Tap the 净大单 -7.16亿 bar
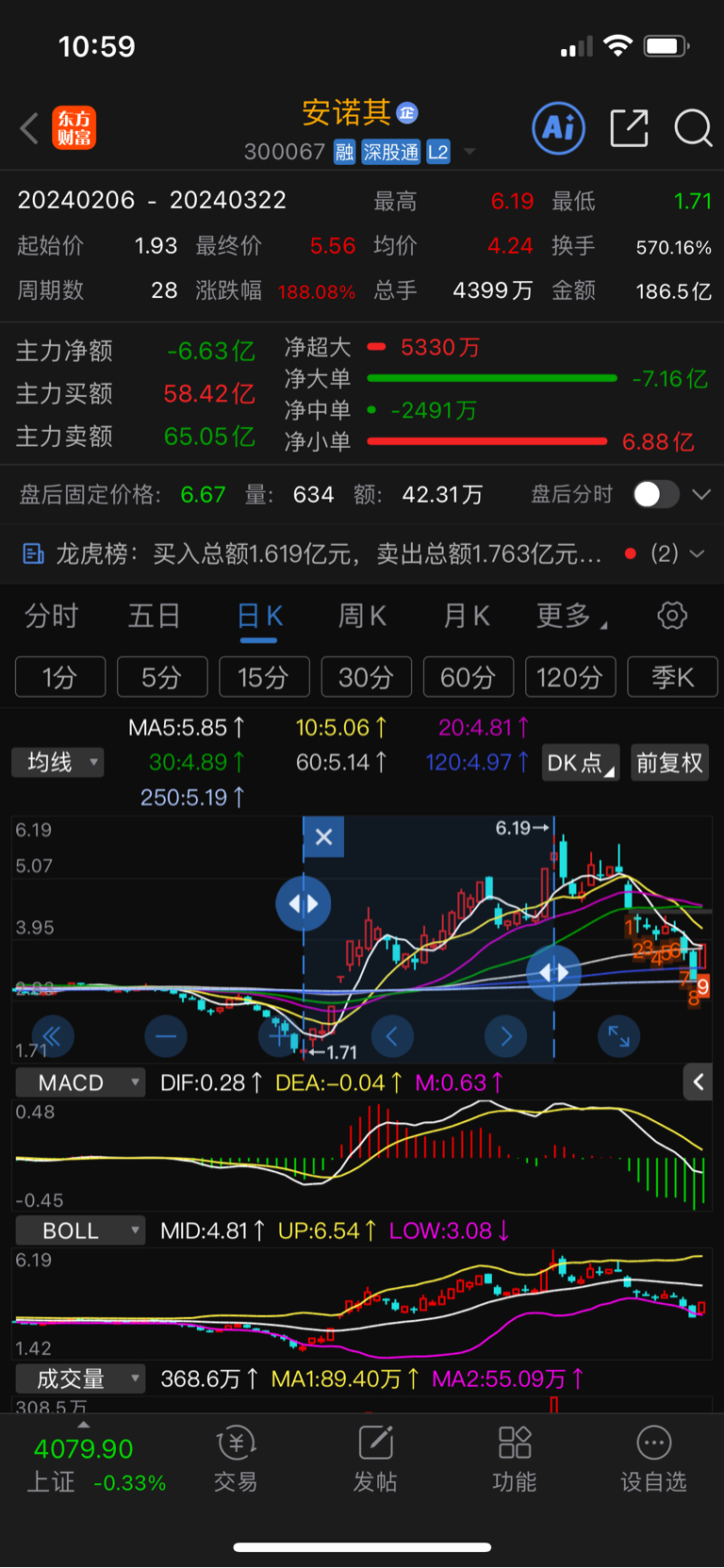The width and height of the screenshot is (724, 1568). click(x=492, y=378)
